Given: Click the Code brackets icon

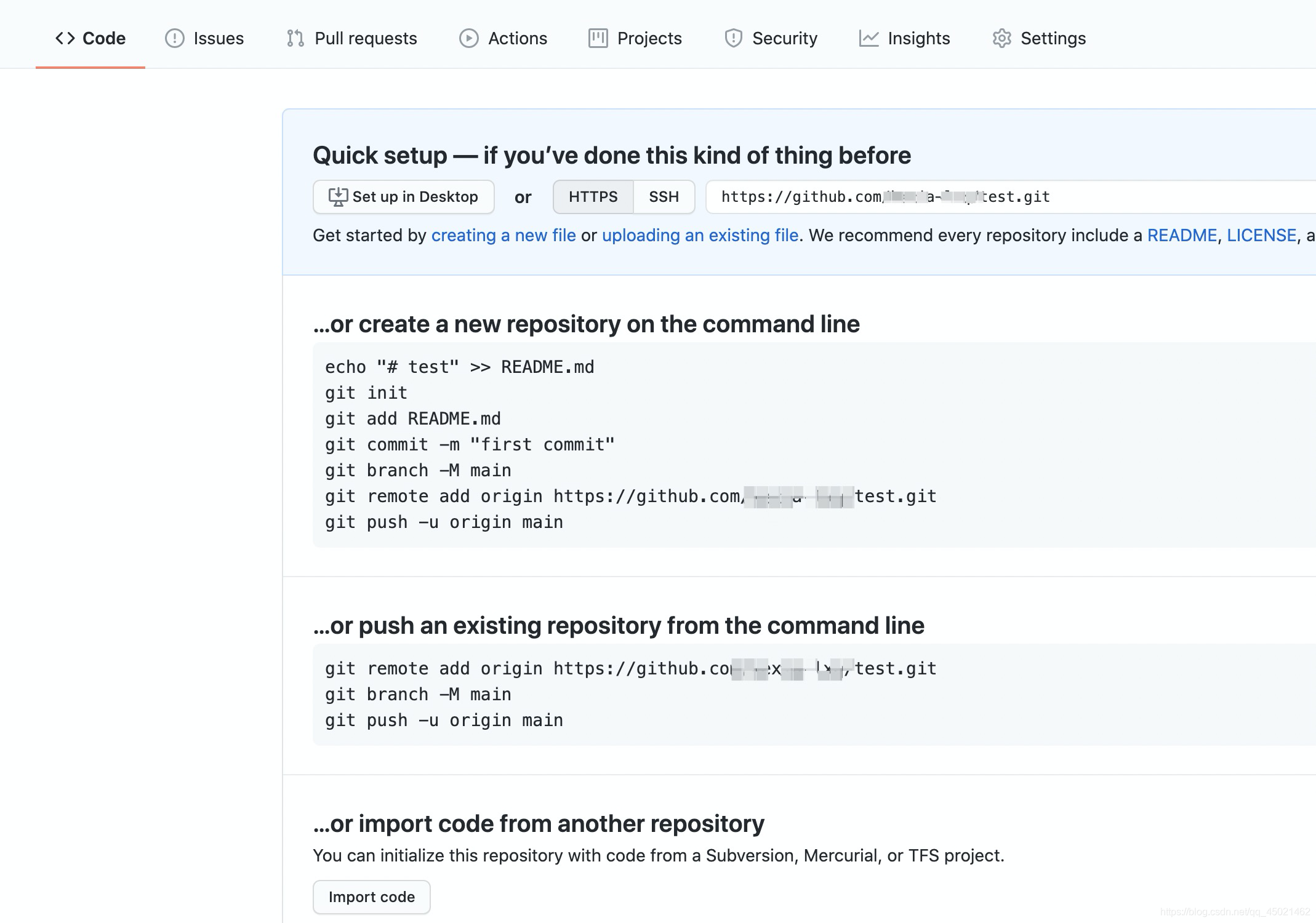Looking at the screenshot, I should pyautogui.click(x=65, y=38).
